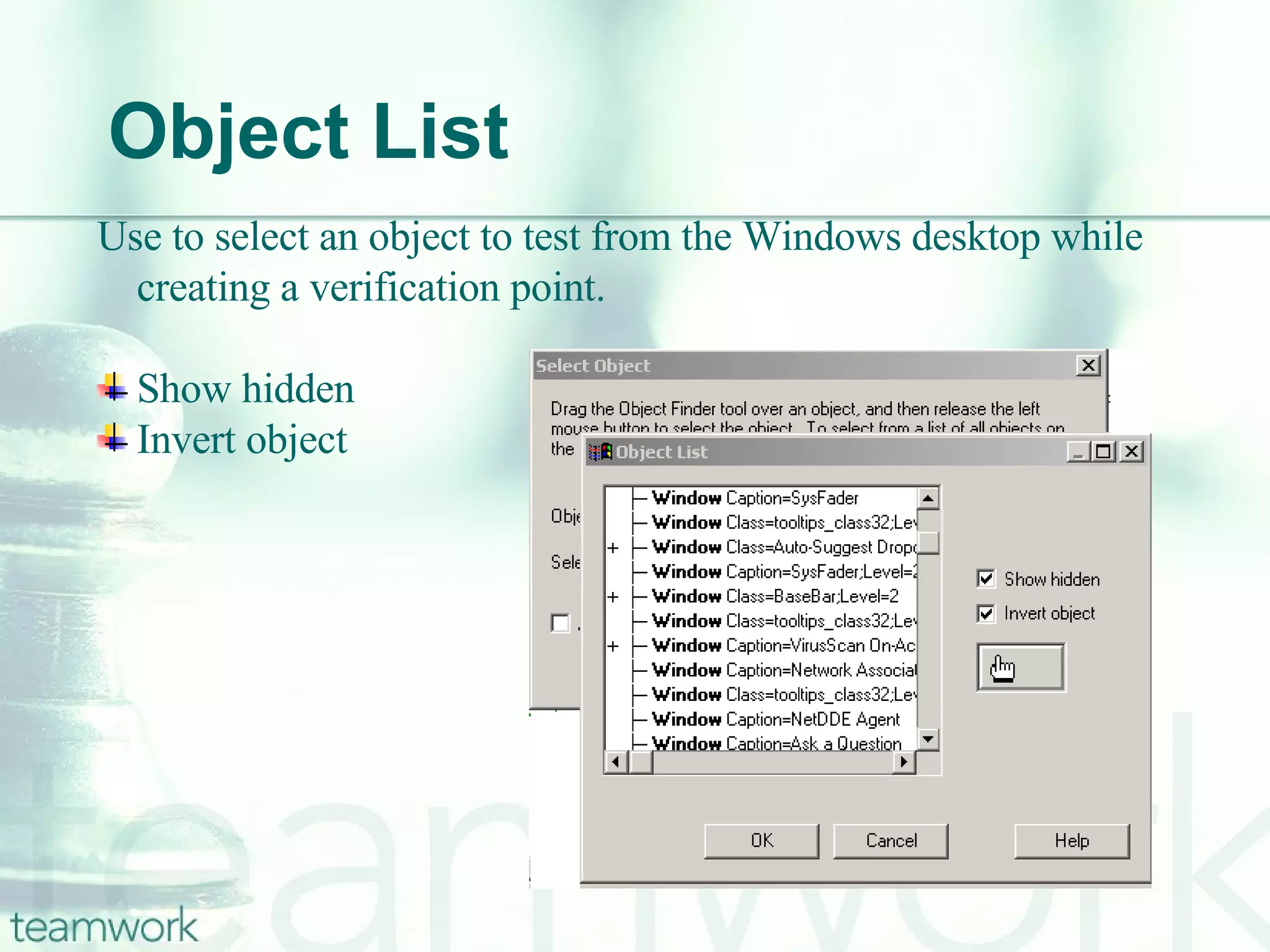Select Window Caption=Network Associates row

(784, 671)
